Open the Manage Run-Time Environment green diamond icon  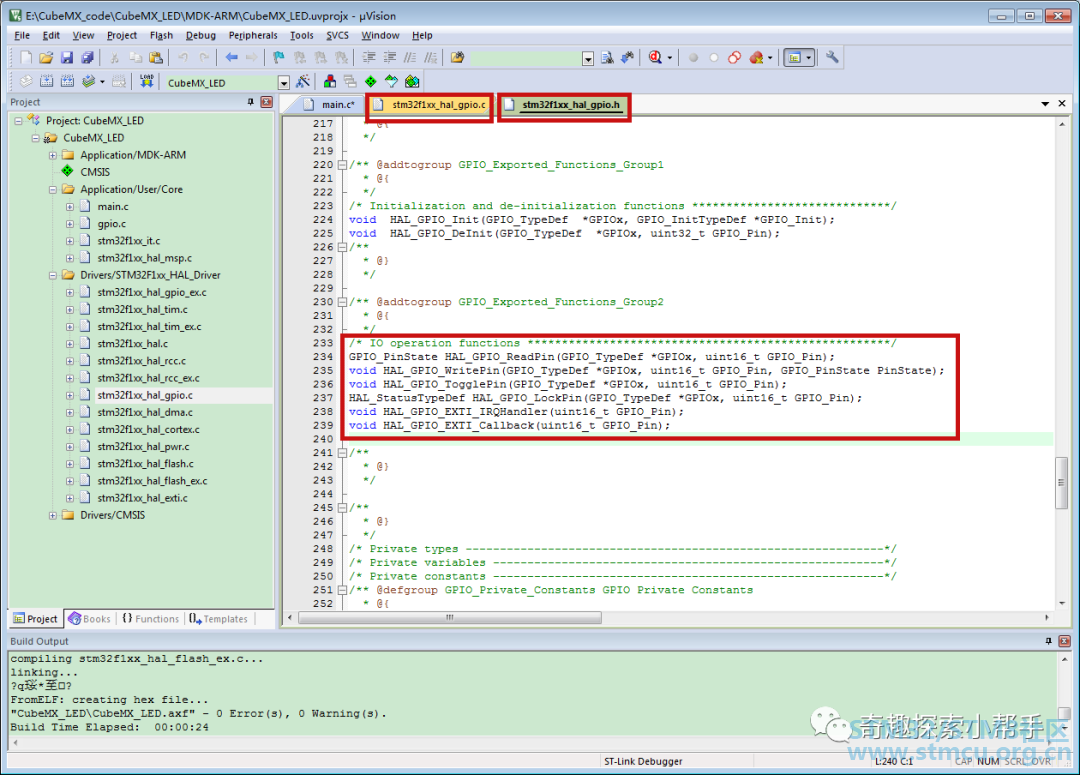[370, 82]
